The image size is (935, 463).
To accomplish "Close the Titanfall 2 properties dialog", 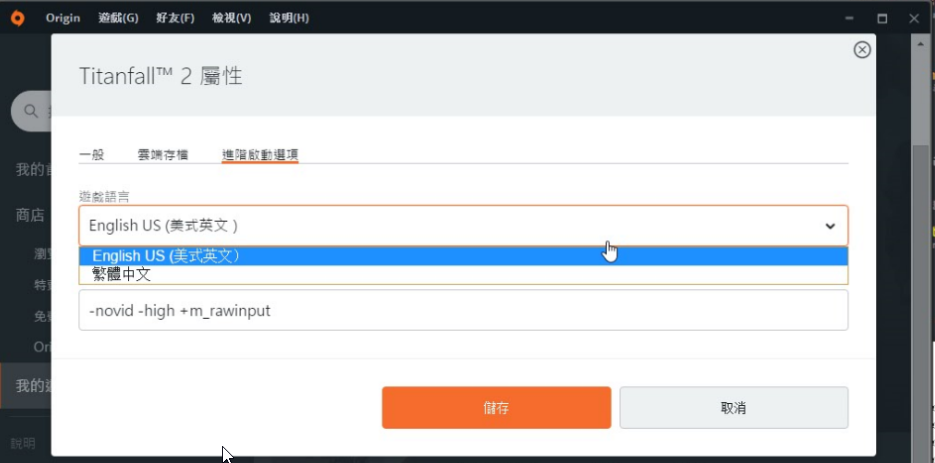I will click(x=862, y=50).
